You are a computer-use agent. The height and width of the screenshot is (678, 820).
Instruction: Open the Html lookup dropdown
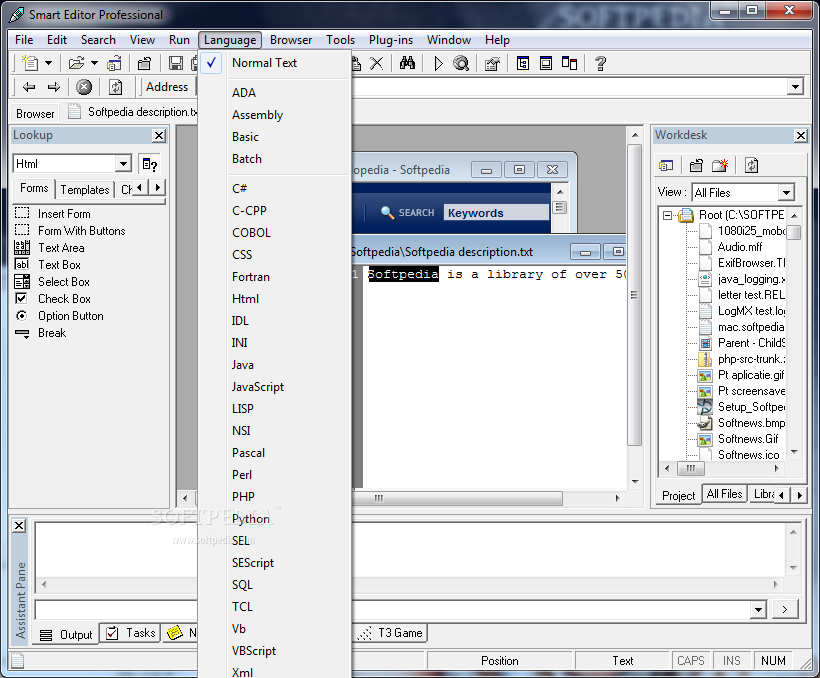click(x=123, y=164)
